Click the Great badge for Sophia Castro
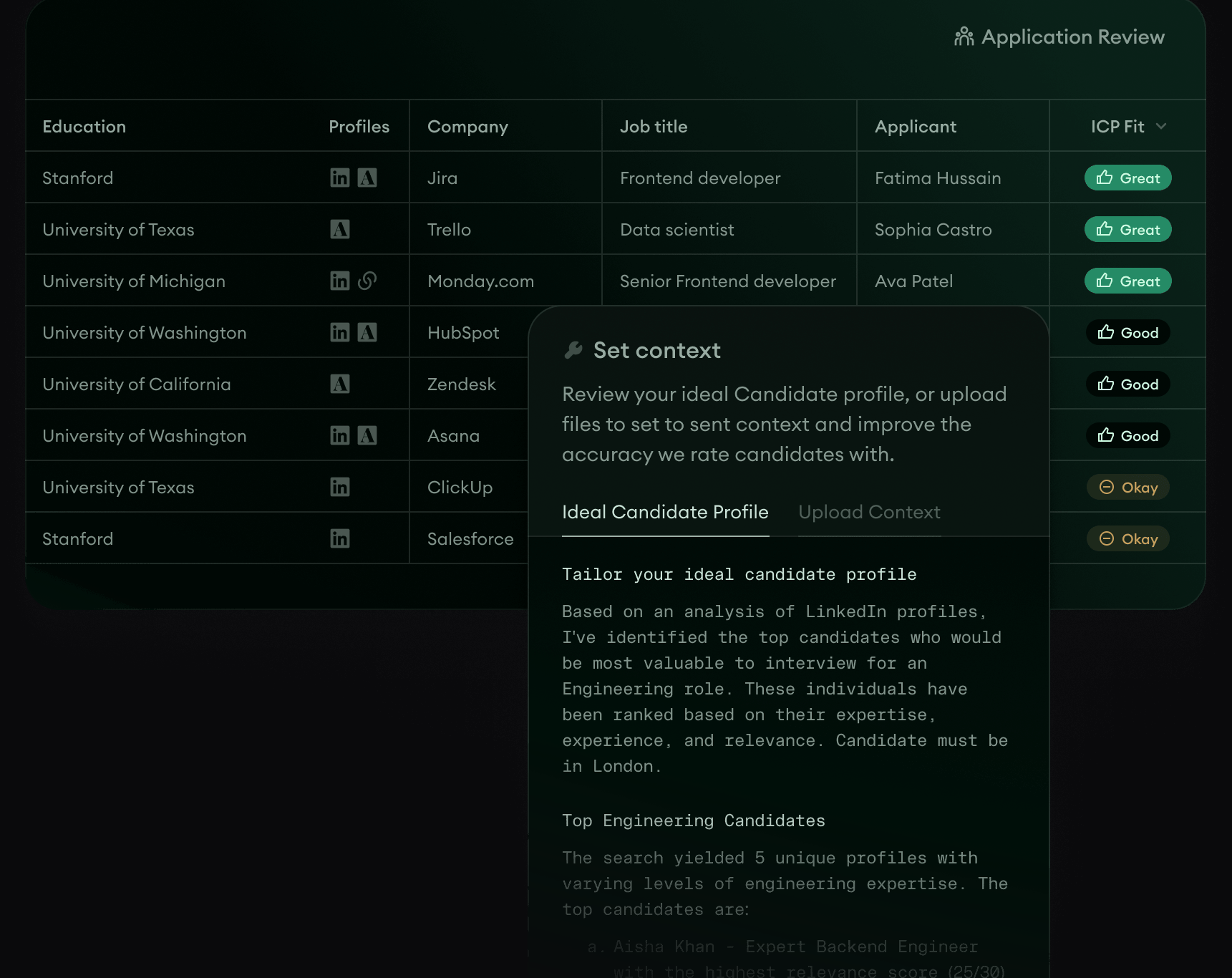 pos(1128,229)
